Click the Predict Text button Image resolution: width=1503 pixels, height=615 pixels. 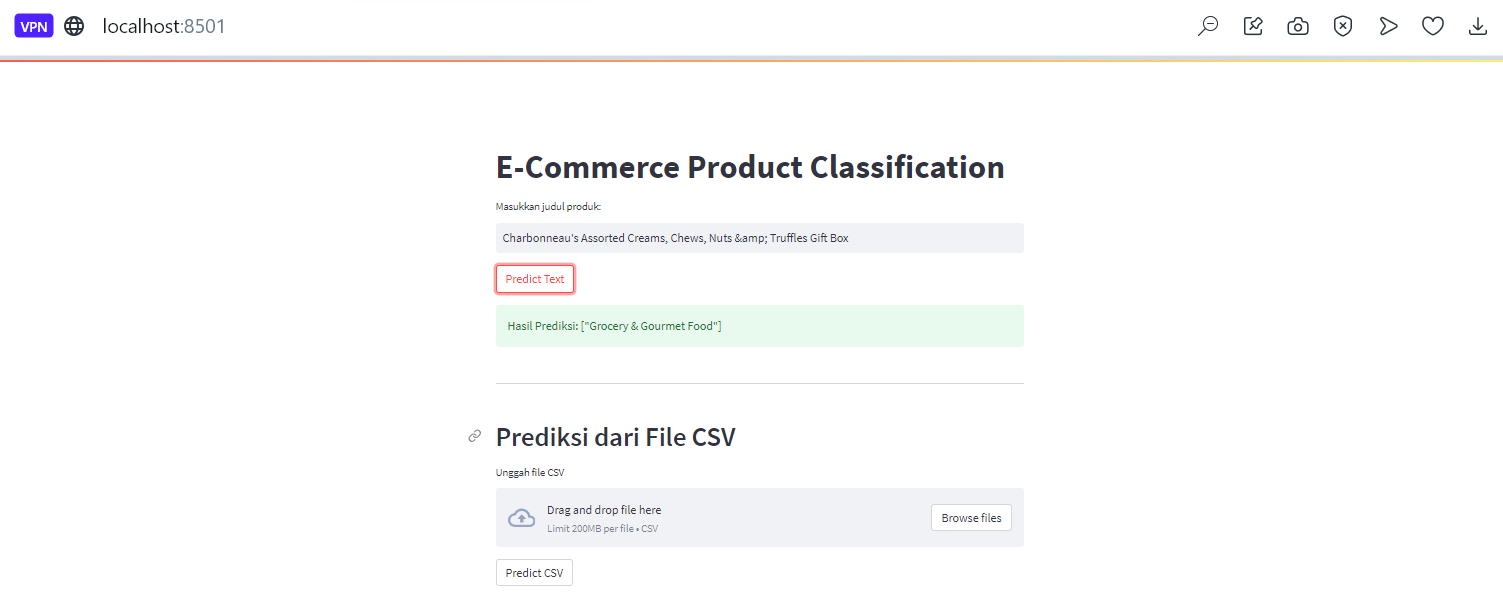tap(535, 279)
